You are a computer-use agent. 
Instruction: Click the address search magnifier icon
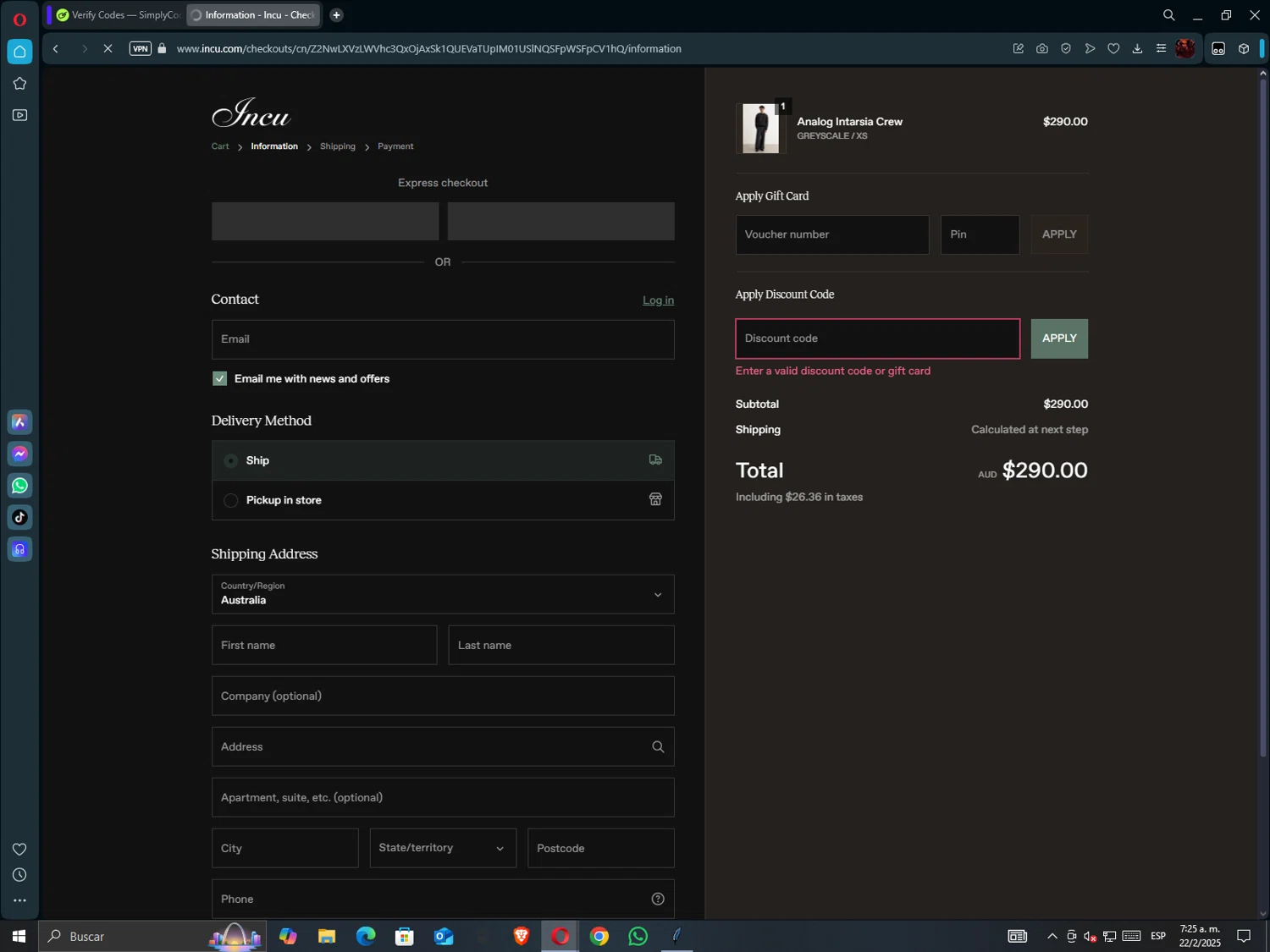pos(658,747)
